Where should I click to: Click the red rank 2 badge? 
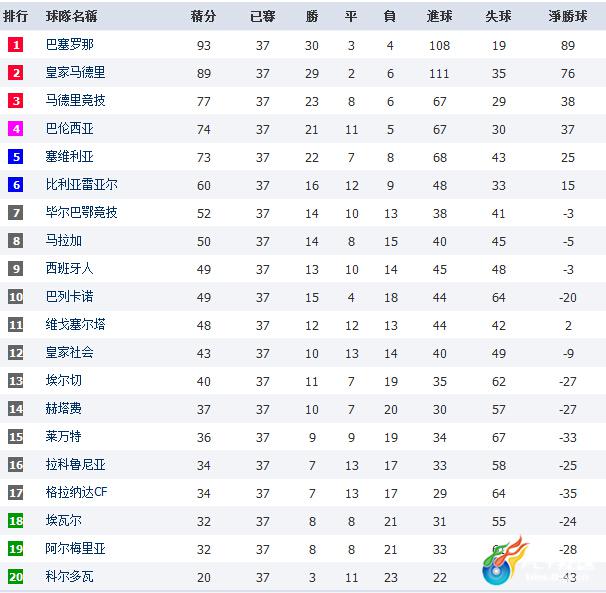coord(15,73)
